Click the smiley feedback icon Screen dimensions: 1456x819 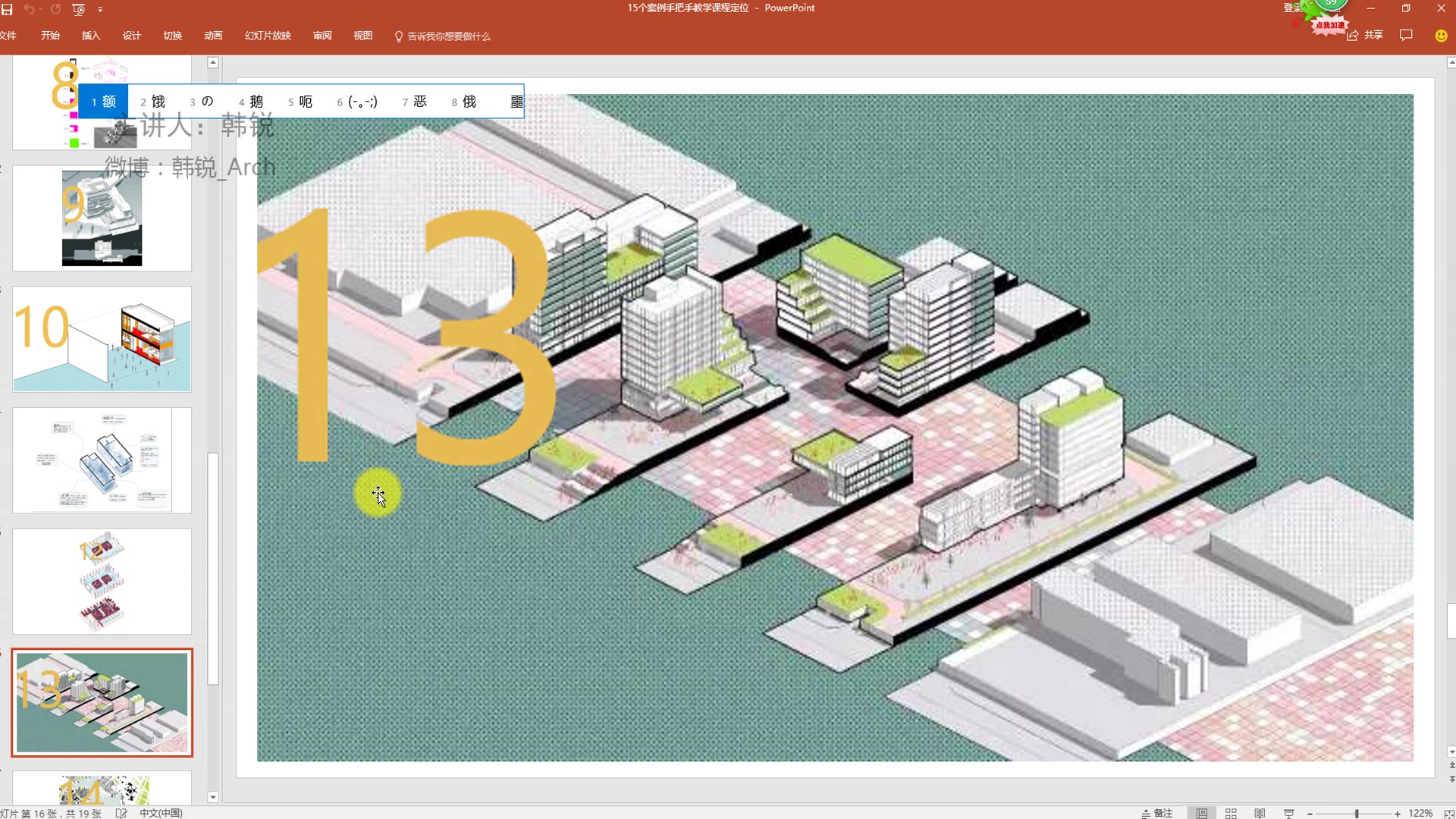click(x=1441, y=36)
